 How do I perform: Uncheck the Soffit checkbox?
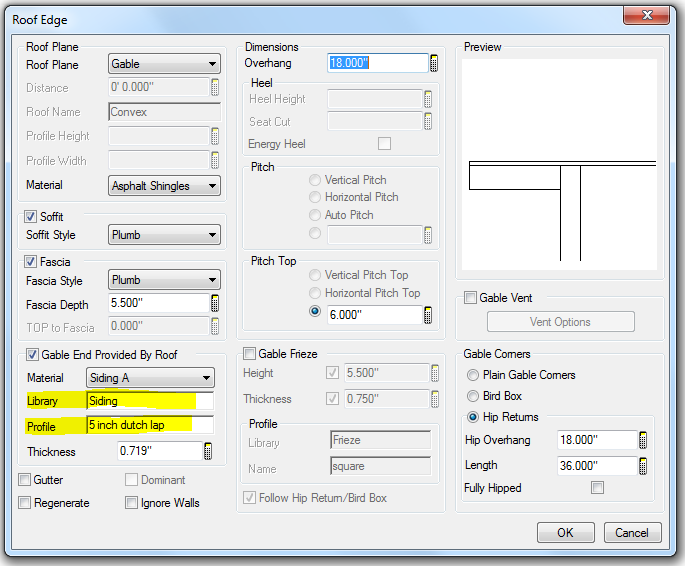pyautogui.click(x=30, y=217)
